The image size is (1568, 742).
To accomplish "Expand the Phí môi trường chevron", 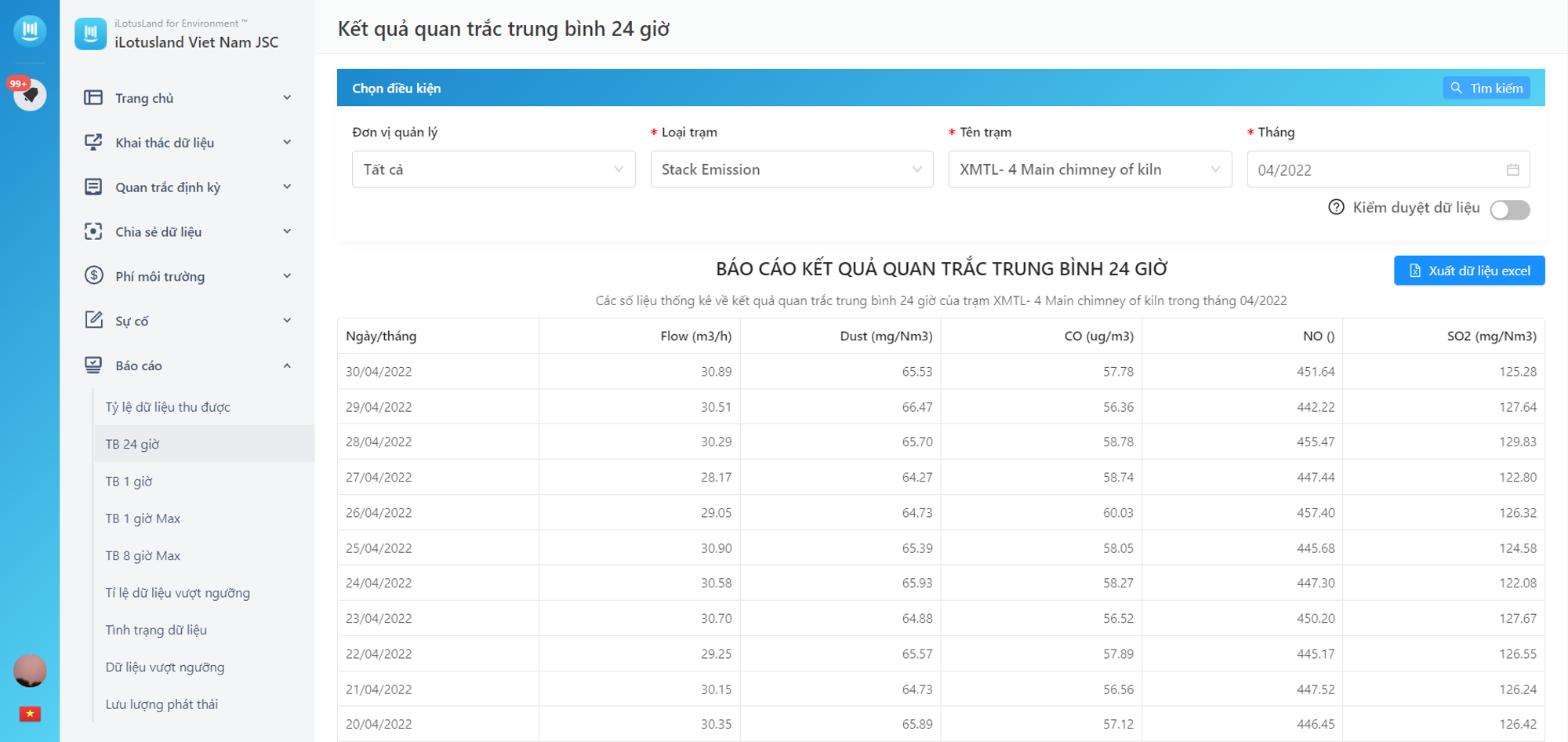I will 287,275.
